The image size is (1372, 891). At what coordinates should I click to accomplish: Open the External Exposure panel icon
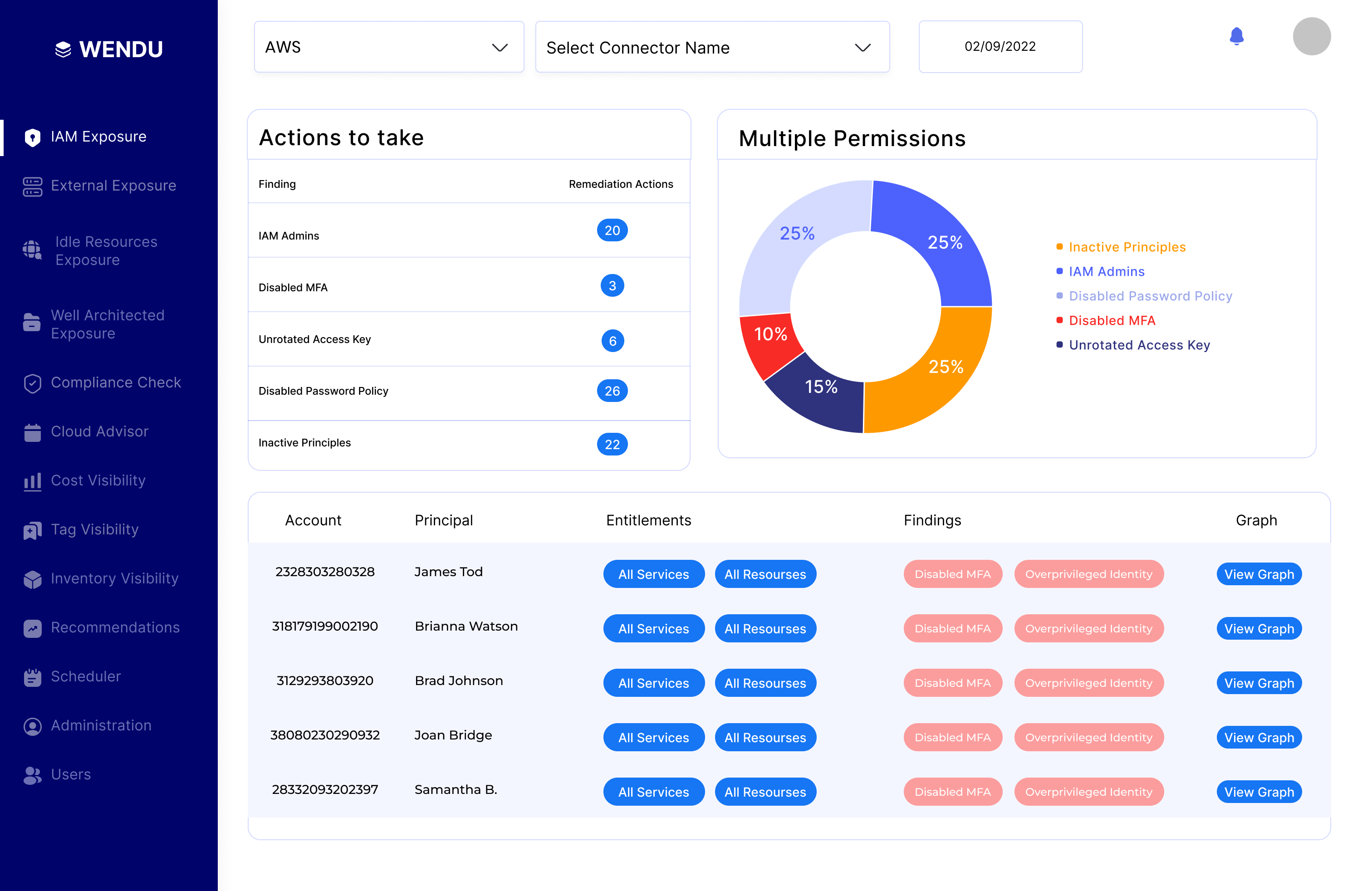pos(32,186)
